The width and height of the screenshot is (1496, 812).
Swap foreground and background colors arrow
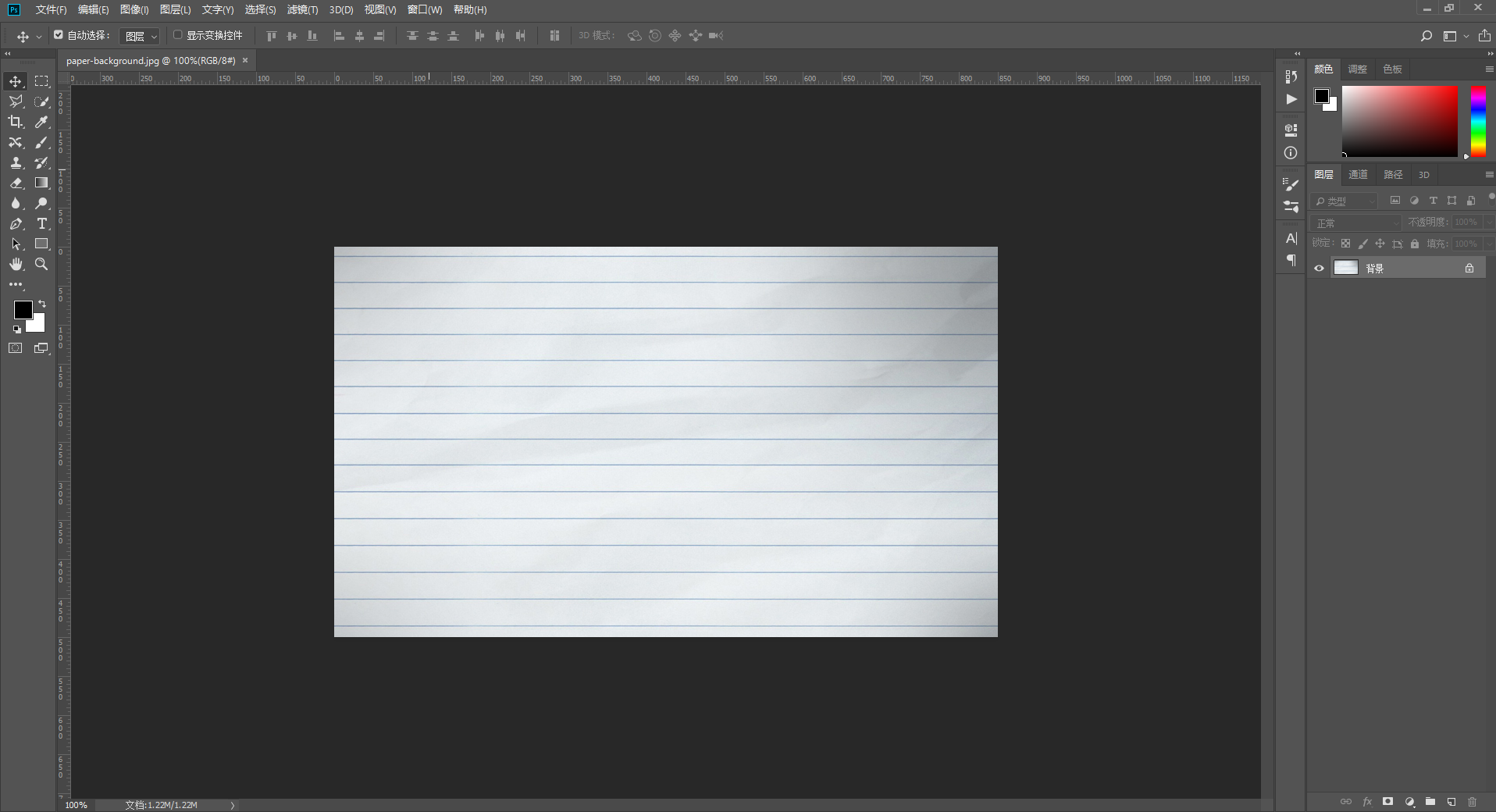pos(42,304)
